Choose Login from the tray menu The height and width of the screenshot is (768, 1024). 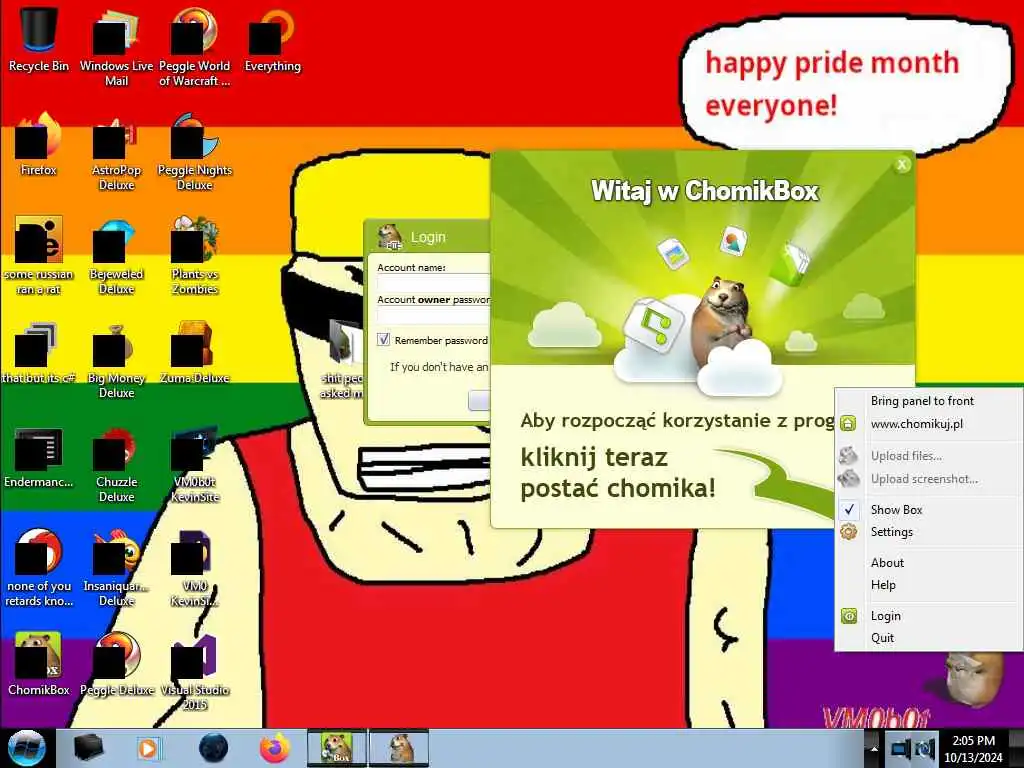tap(929, 616)
